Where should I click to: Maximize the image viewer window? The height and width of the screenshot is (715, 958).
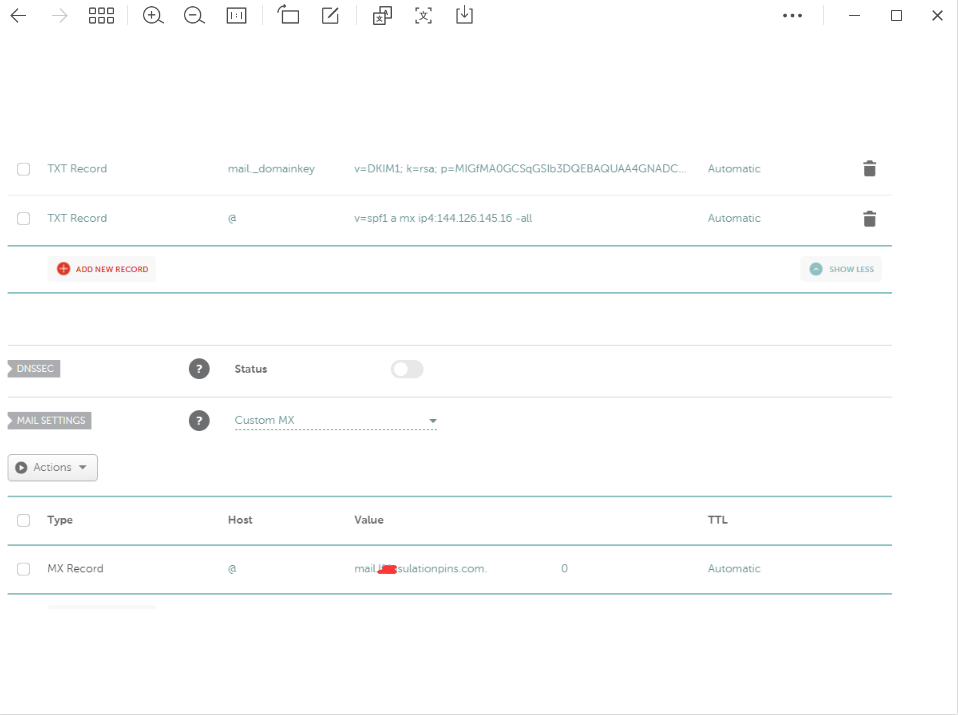pyautogui.click(x=896, y=15)
